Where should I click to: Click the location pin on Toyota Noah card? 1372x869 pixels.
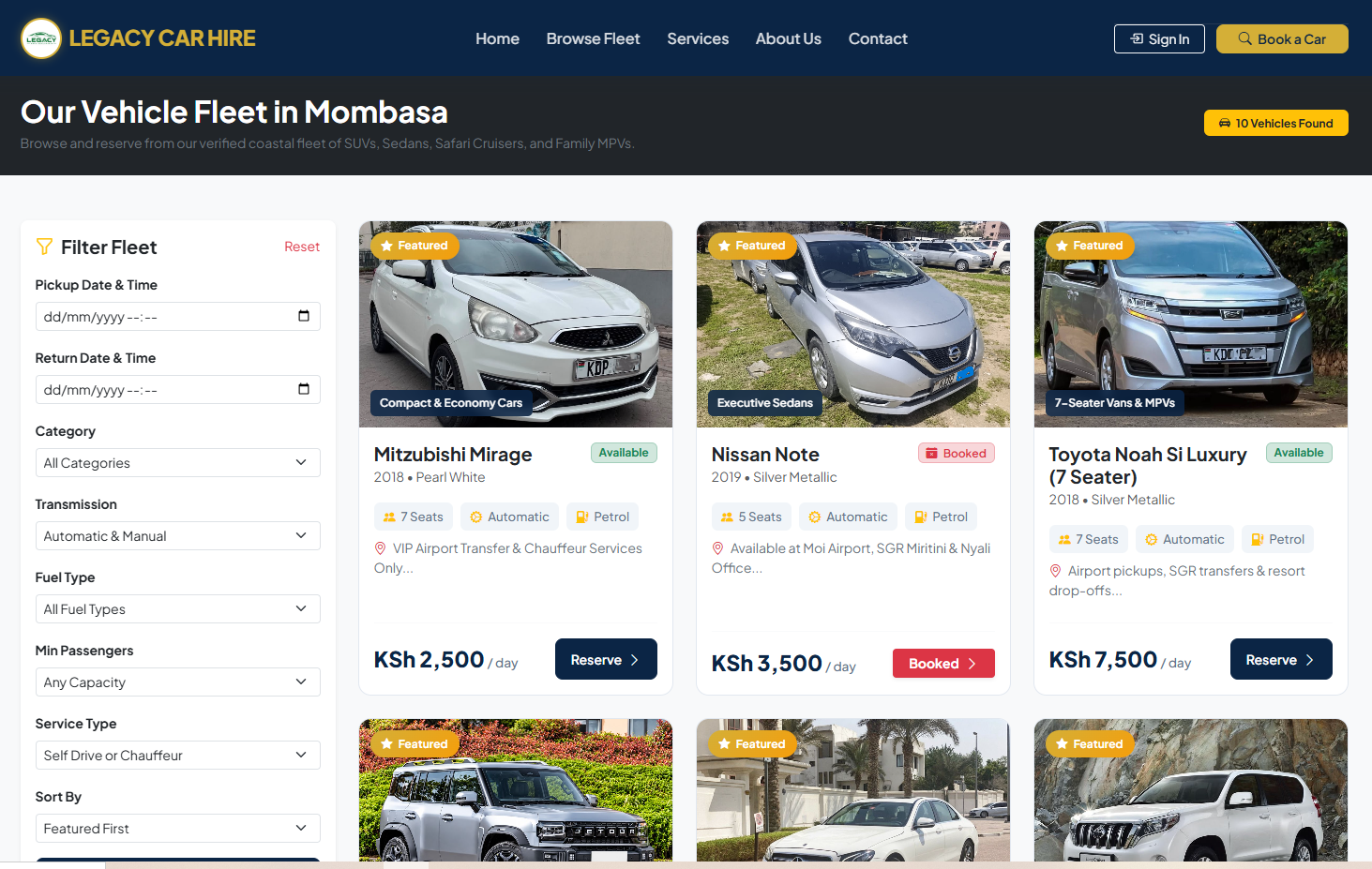point(1055,571)
